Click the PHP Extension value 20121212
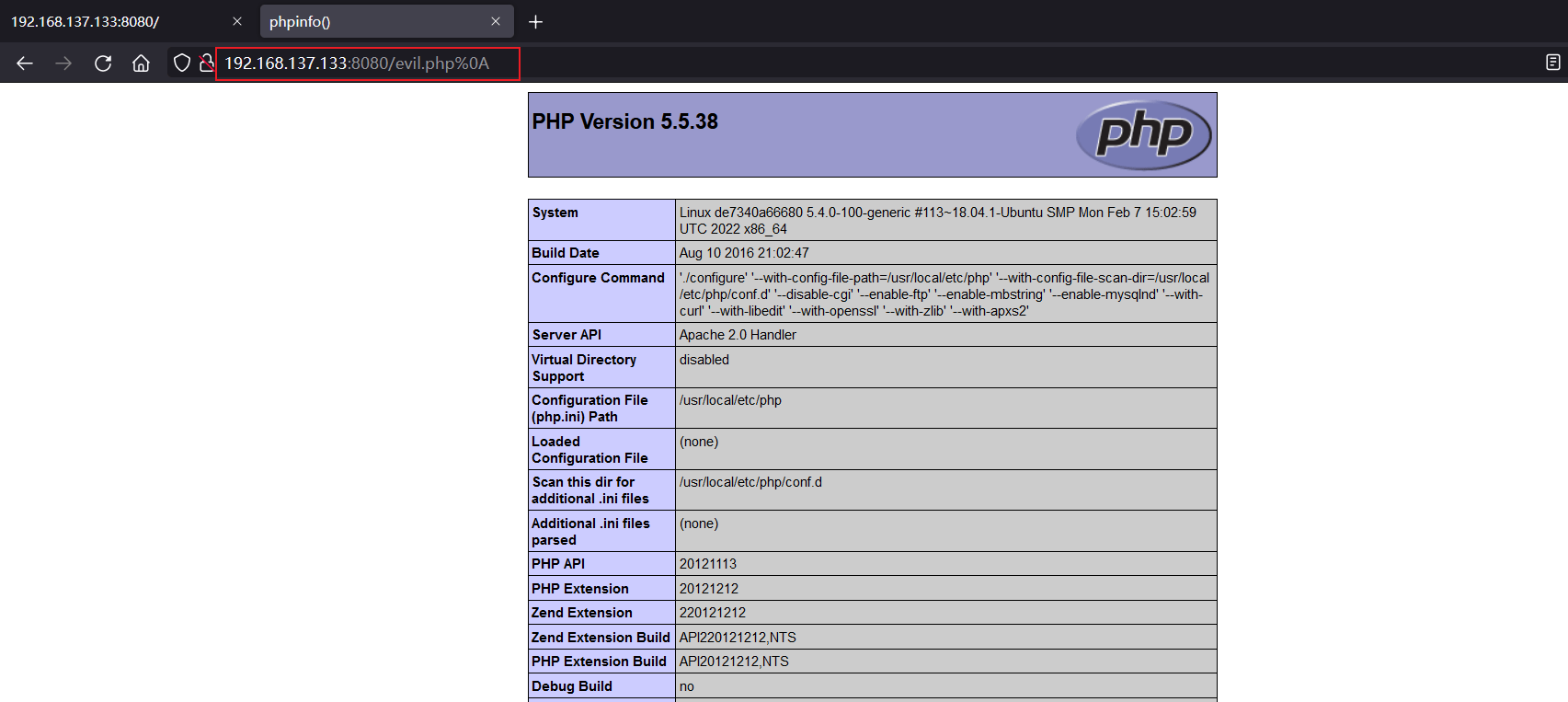The width and height of the screenshot is (1568, 702). (709, 589)
